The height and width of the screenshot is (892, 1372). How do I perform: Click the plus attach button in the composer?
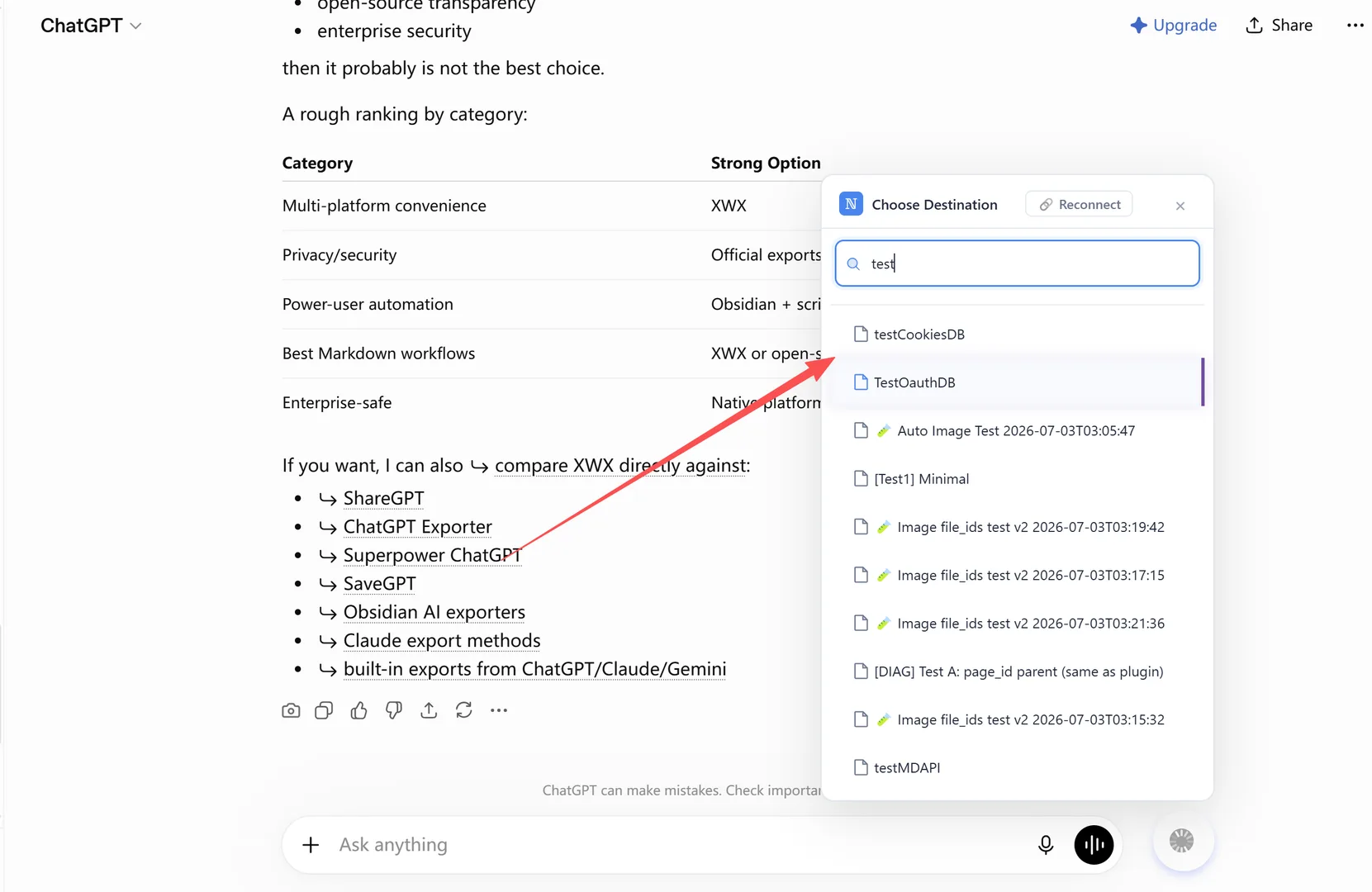click(x=311, y=845)
